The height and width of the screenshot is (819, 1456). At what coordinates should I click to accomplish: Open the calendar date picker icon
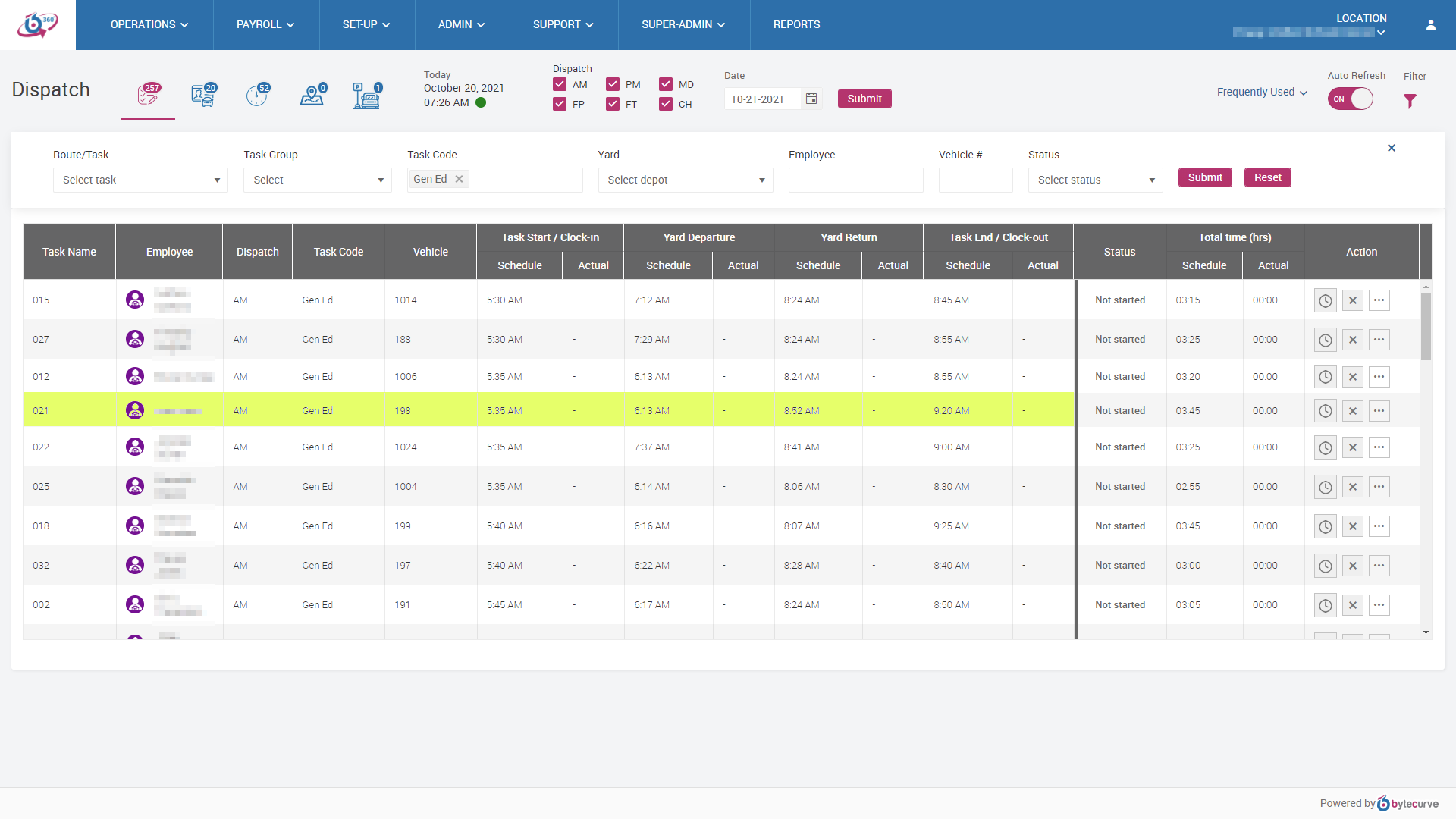(x=811, y=99)
